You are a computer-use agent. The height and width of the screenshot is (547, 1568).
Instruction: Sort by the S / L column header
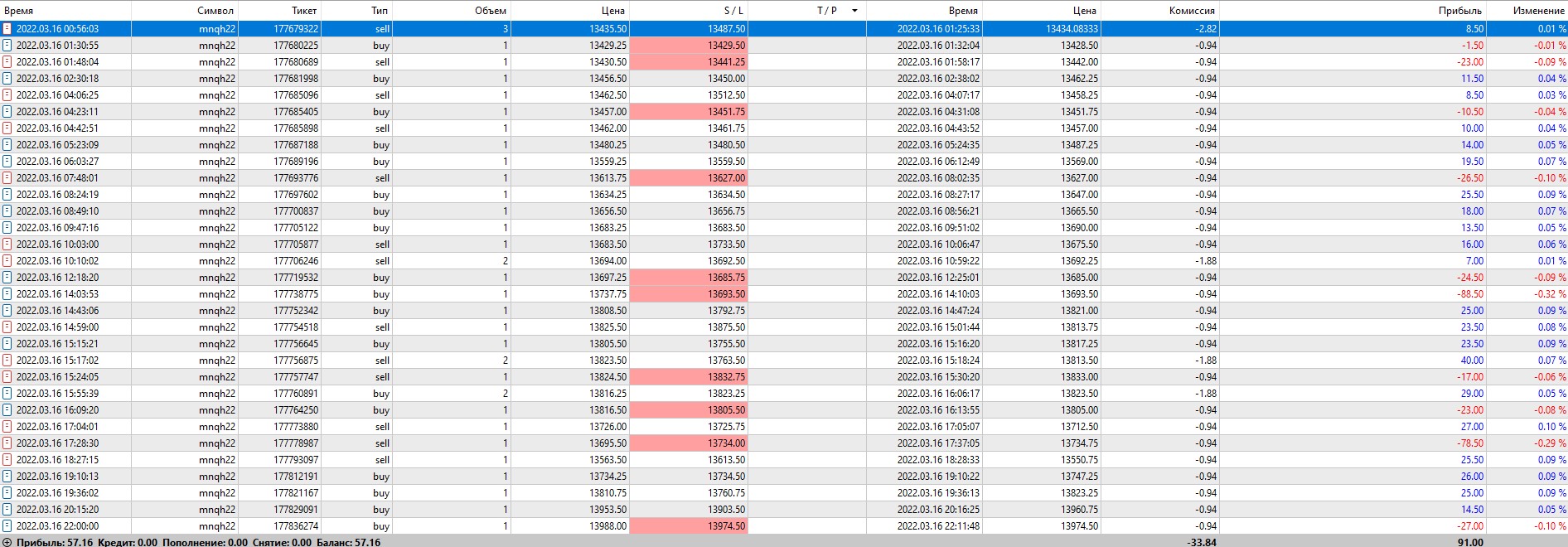(733, 11)
